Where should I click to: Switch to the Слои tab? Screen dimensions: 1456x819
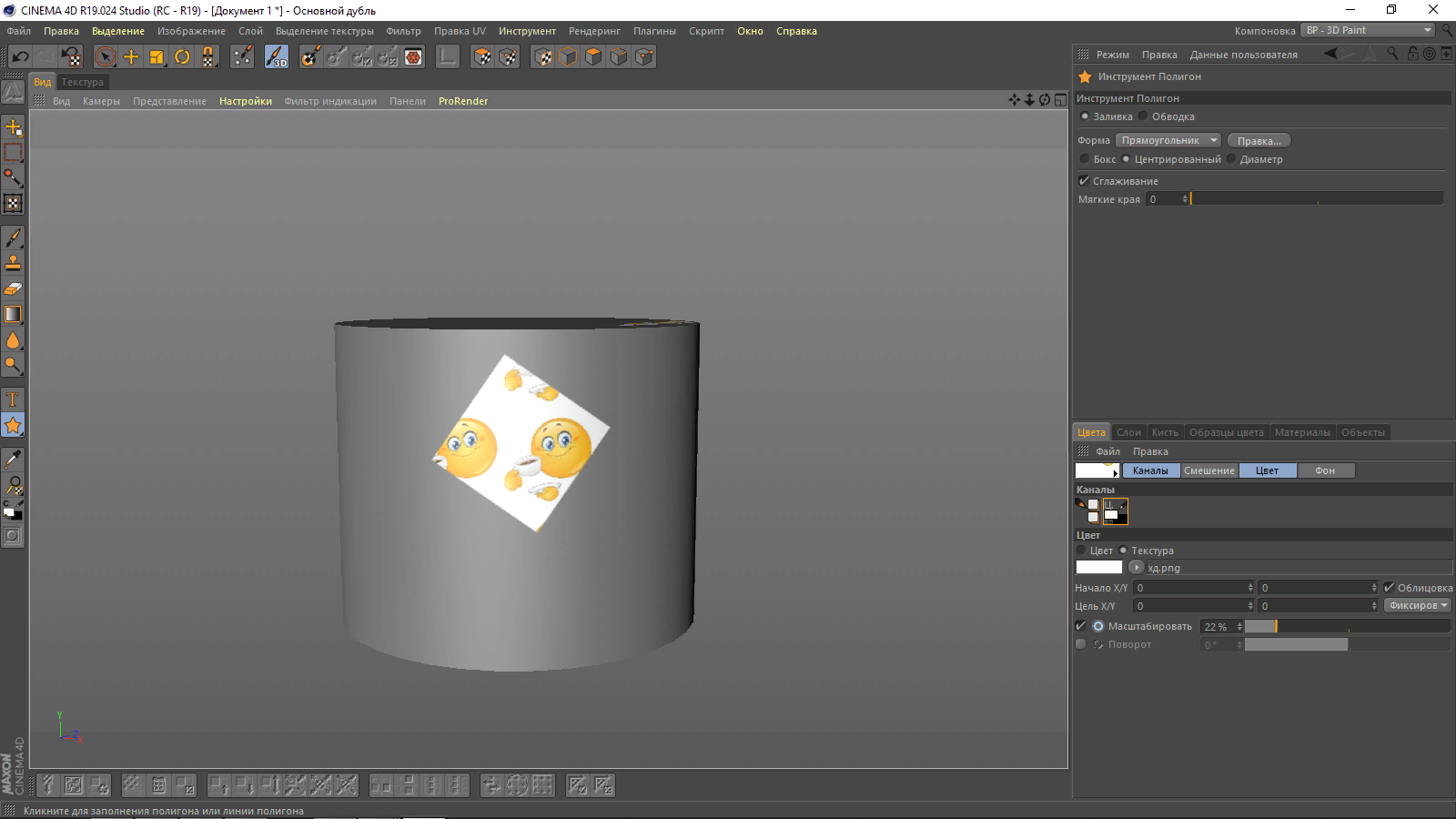point(1128,432)
